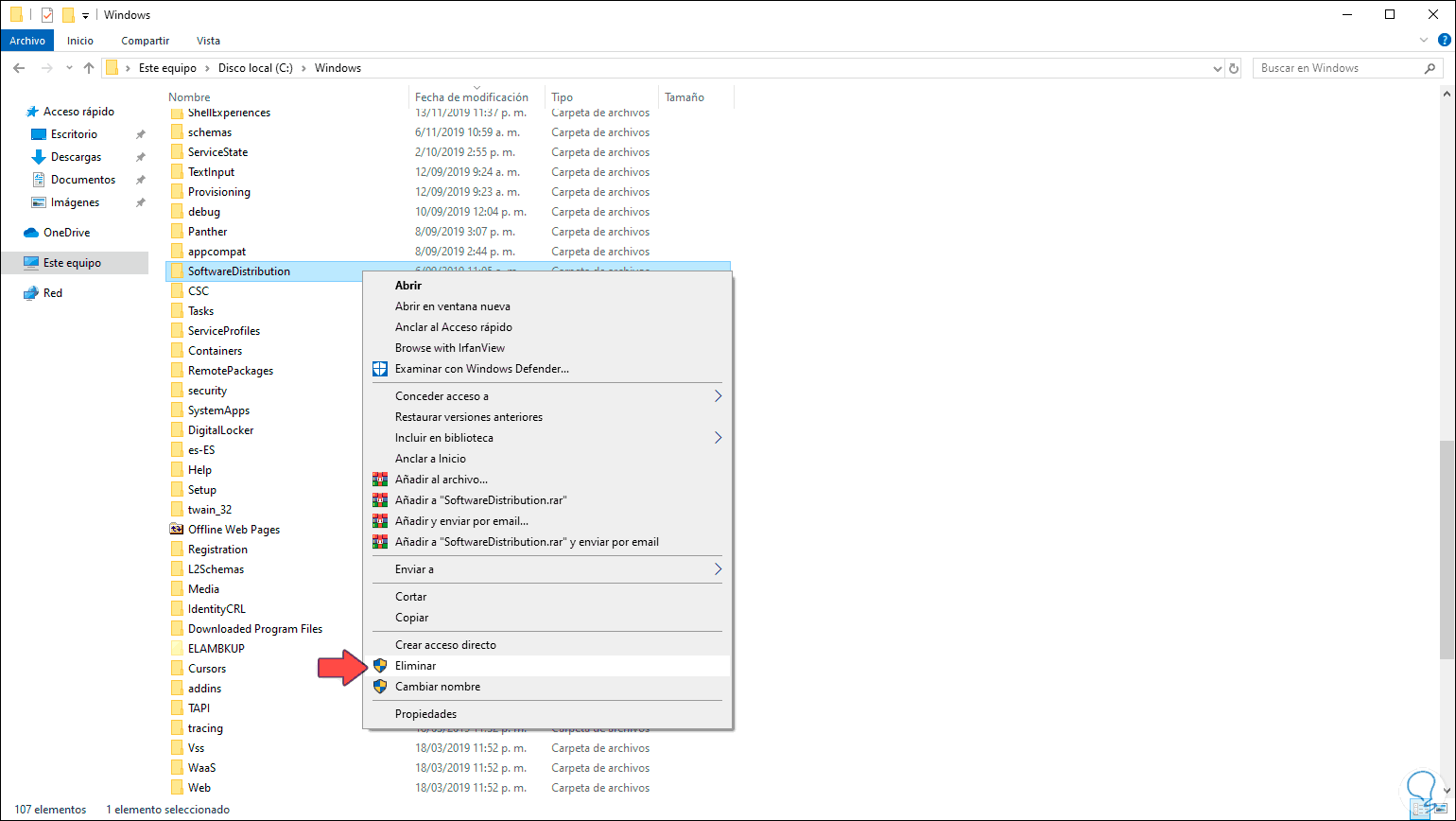
Task: Select OneDrive in the navigation pane
Action: pyautogui.click(x=66, y=233)
